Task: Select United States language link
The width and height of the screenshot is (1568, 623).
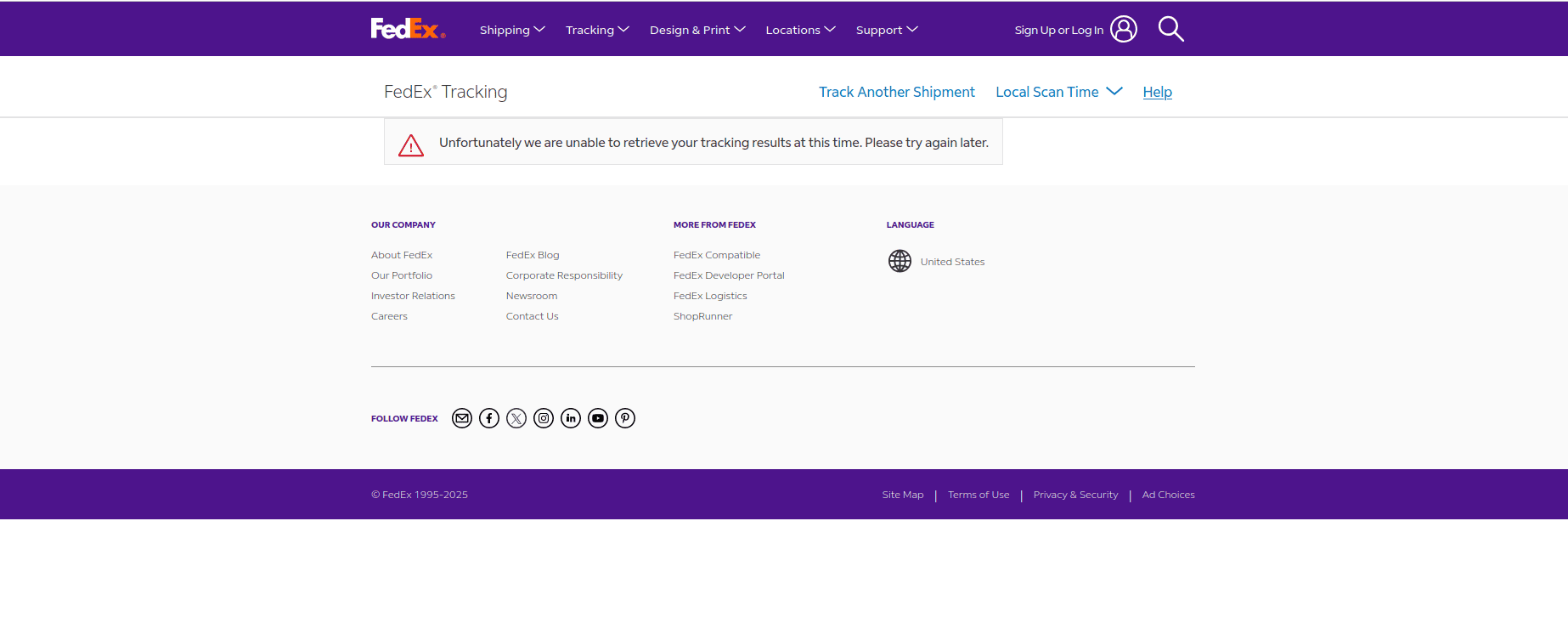Action: (x=952, y=262)
